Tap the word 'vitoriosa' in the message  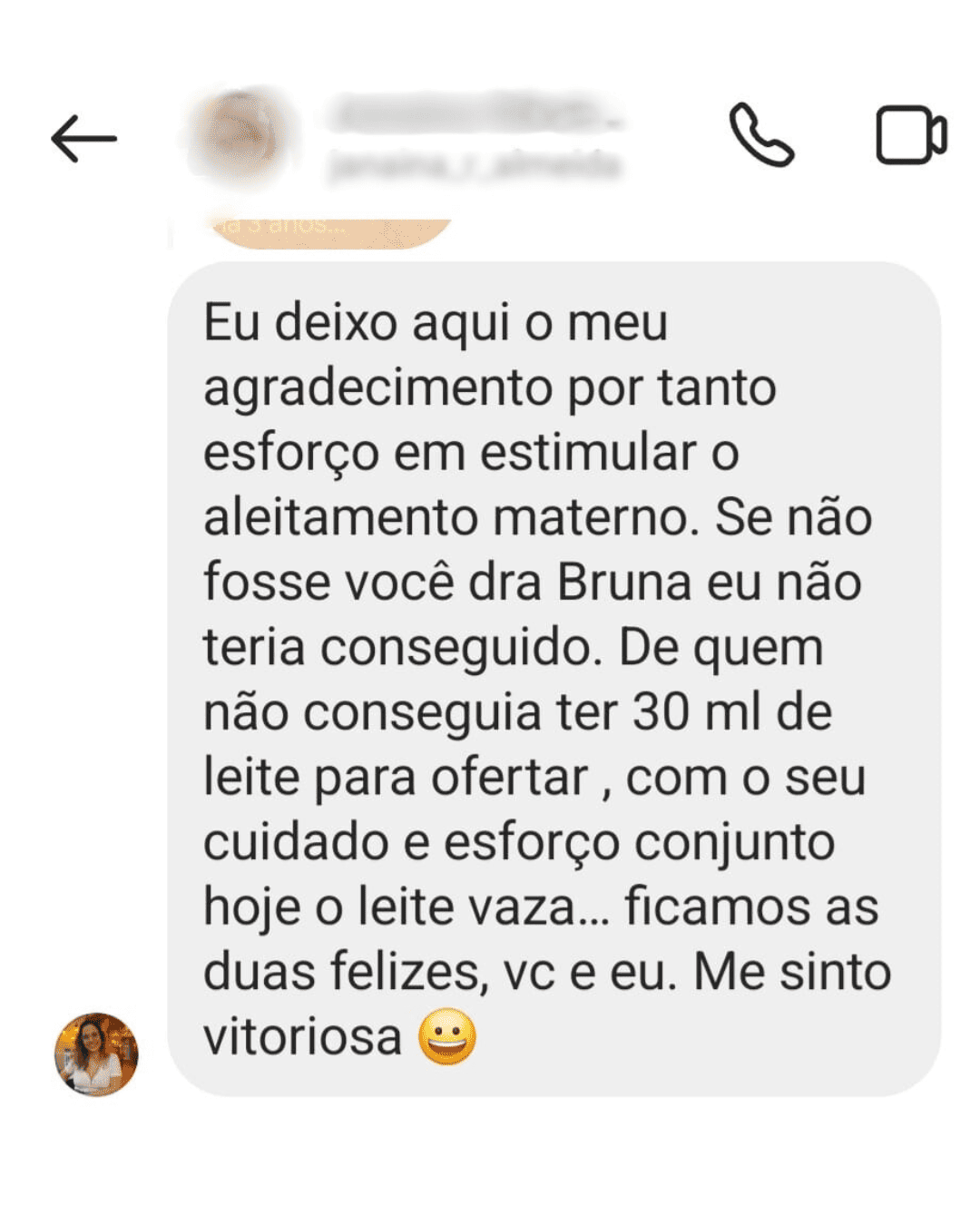[x=302, y=1036]
